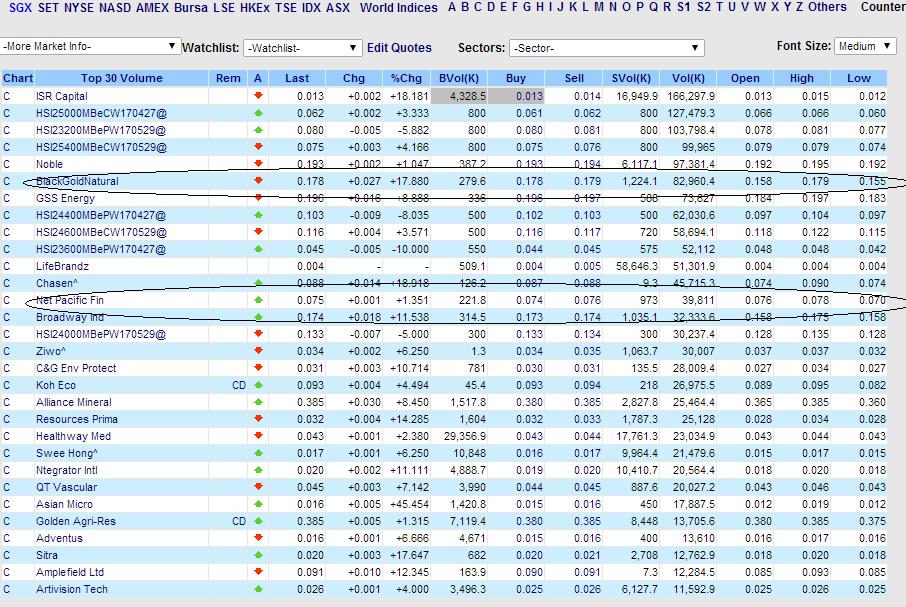Open the Alliance Mineral counter link
Image resolution: width=906 pixels, height=607 pixels.
click(74, 403)
